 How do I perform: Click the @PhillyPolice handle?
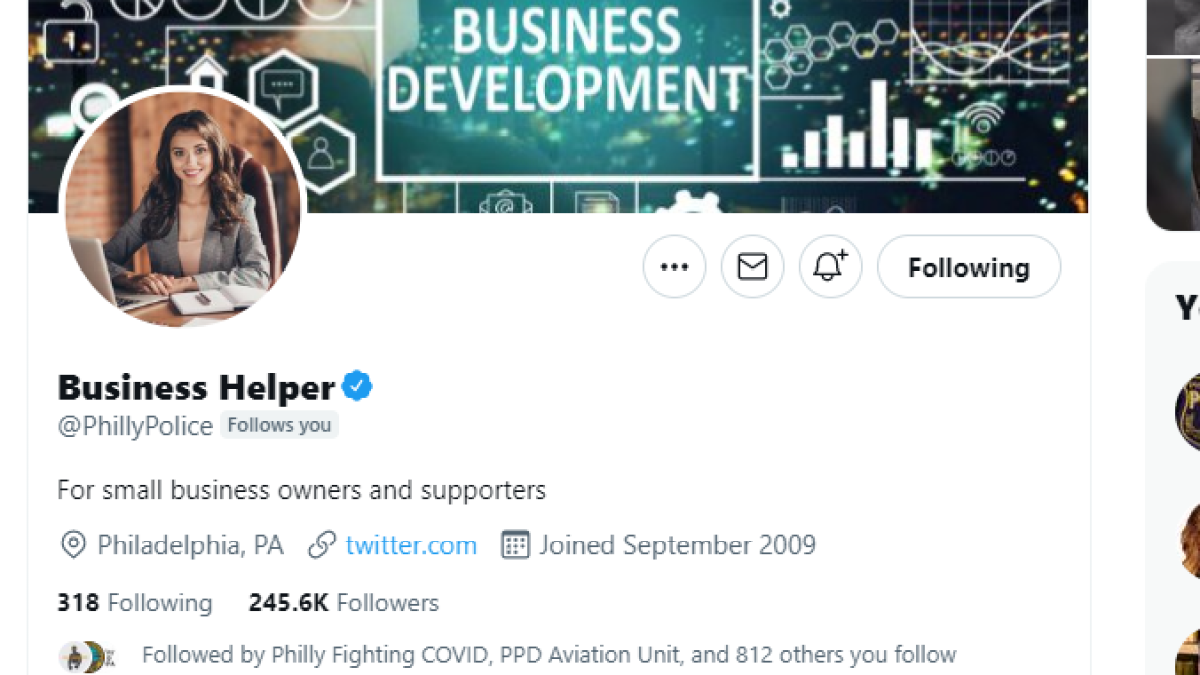point(135,426)
